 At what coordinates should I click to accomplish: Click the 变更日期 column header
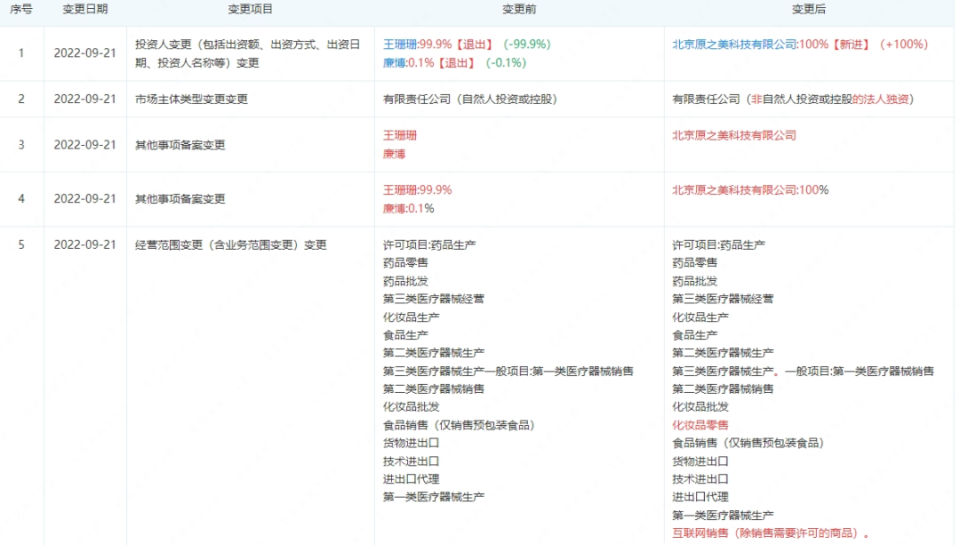click(85, 9)
